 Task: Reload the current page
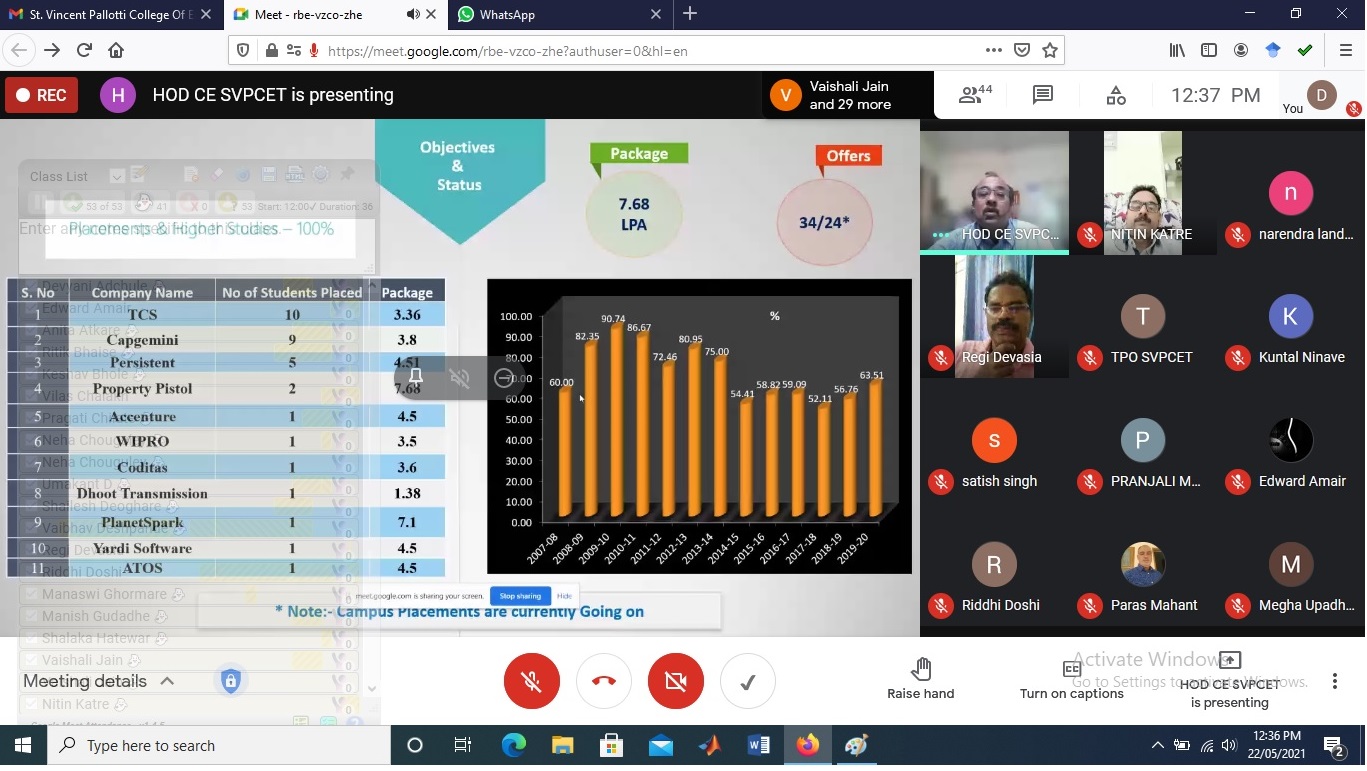84,50
